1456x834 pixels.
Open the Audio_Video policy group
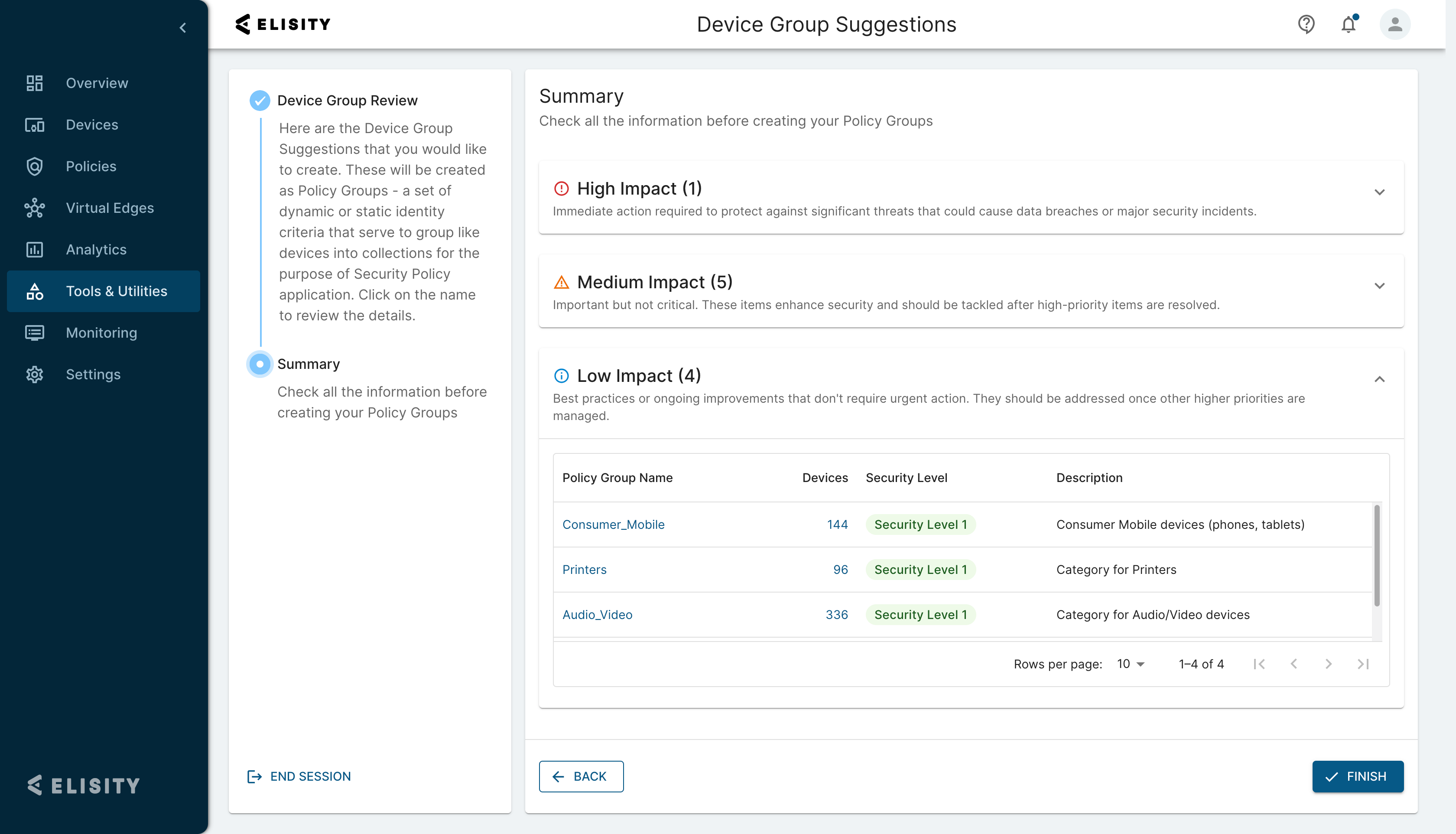(x=597, y=615)
